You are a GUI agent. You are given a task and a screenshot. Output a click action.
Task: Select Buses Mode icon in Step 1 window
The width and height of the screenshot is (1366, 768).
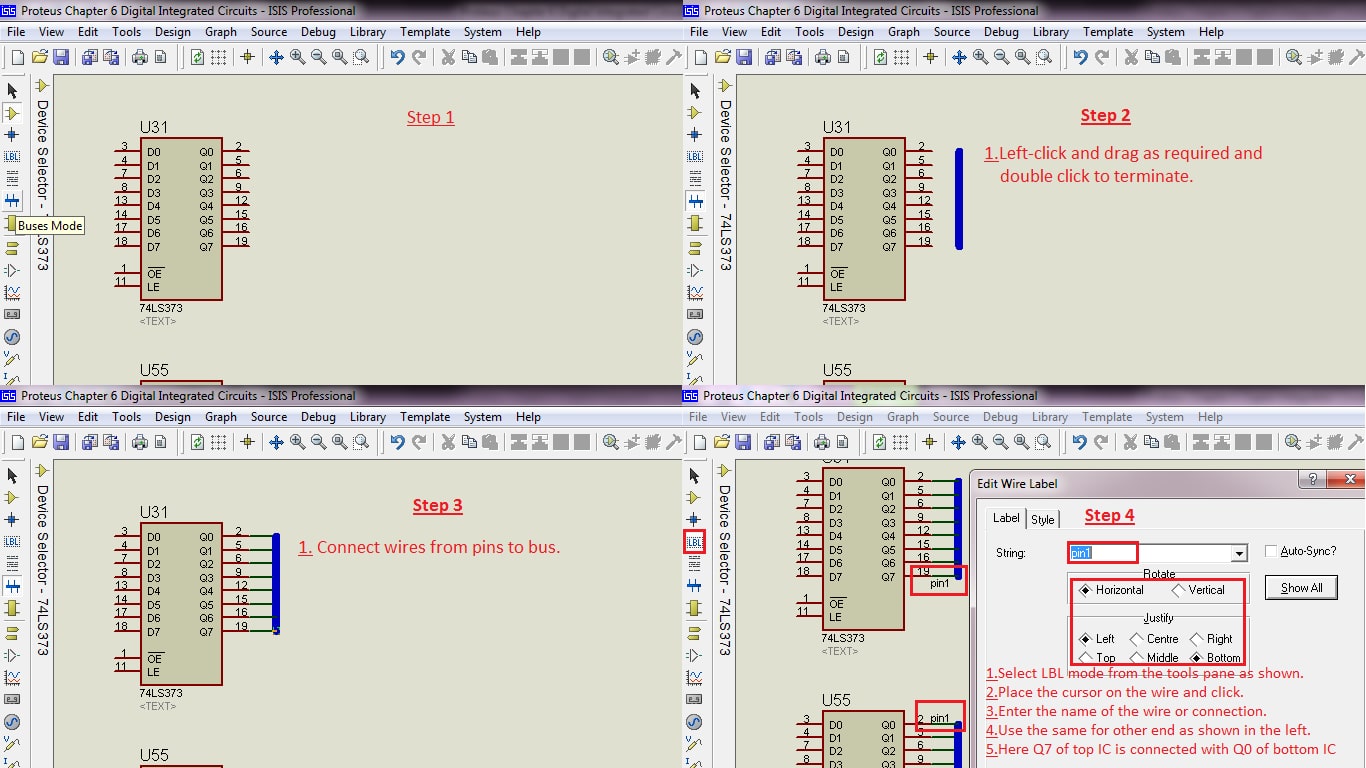point(12,201)
